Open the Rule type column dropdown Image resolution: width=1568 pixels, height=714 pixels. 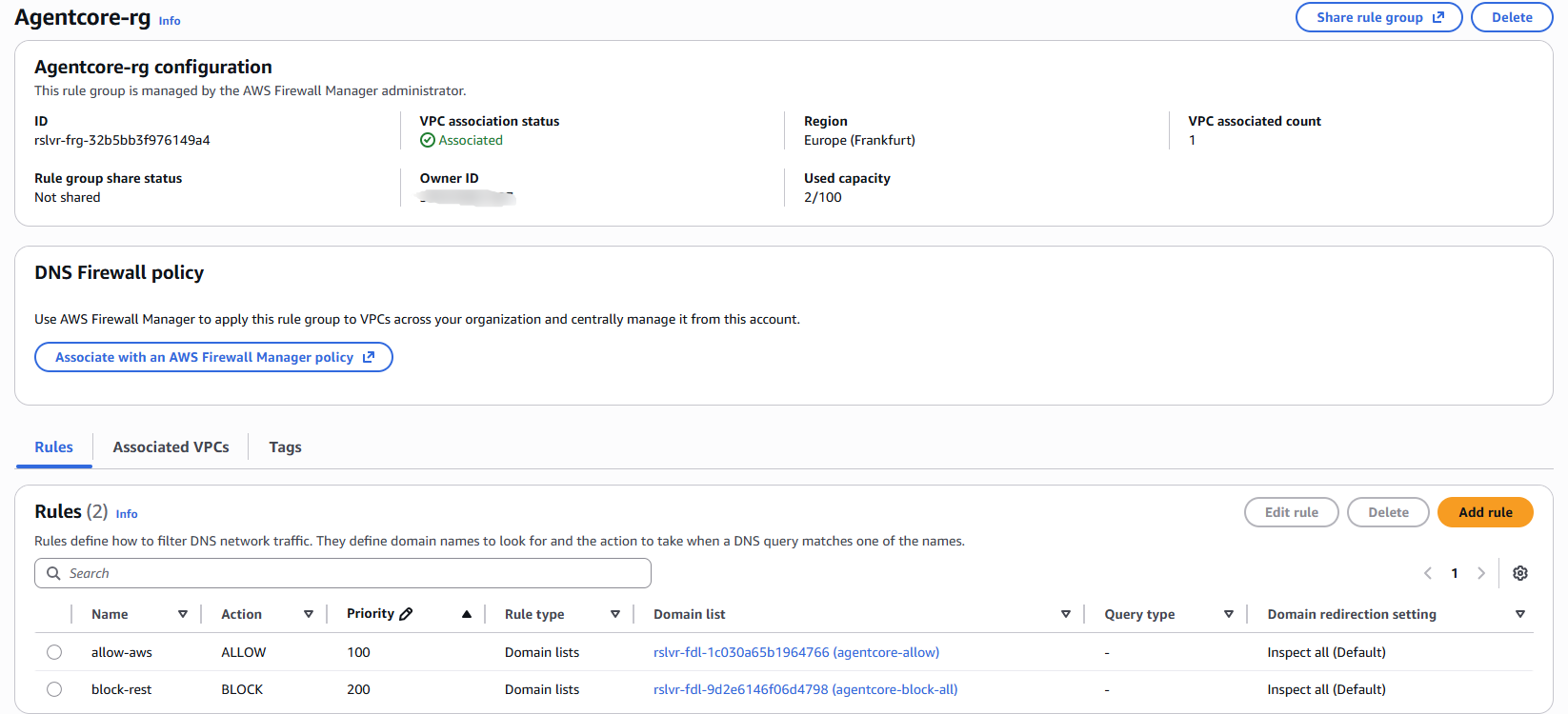tap(615, 614)
